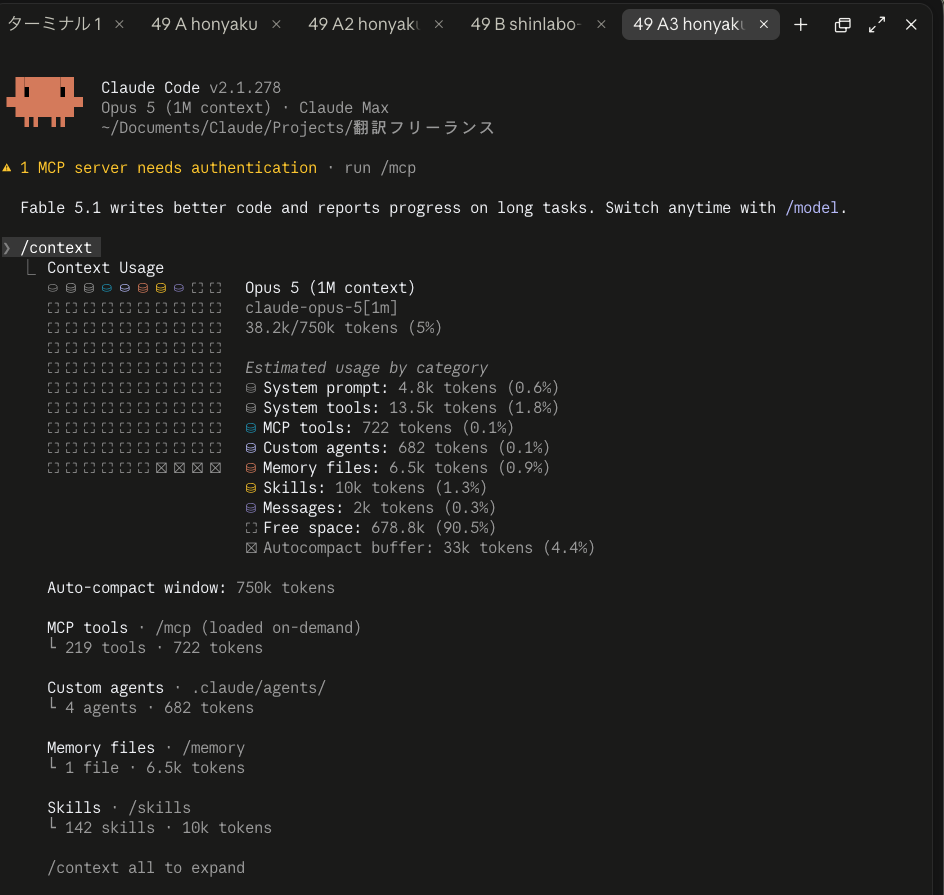Viewport: 944px width, 895px height.
Task: Select the 49 A3 honyaku tab
Action: coord(688,24)
